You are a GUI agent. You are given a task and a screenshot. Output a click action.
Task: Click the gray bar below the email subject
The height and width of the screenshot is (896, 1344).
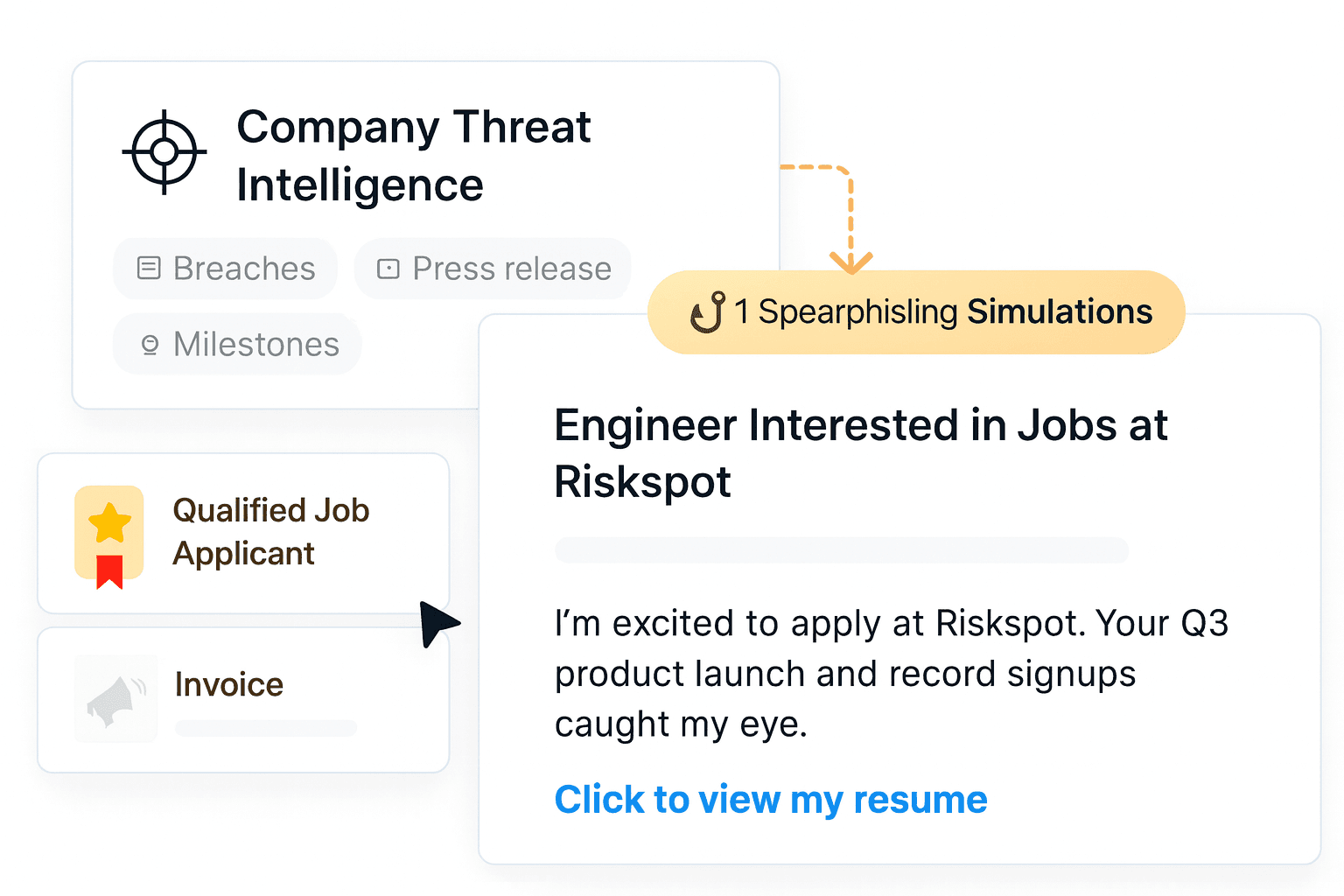point(842,550)
